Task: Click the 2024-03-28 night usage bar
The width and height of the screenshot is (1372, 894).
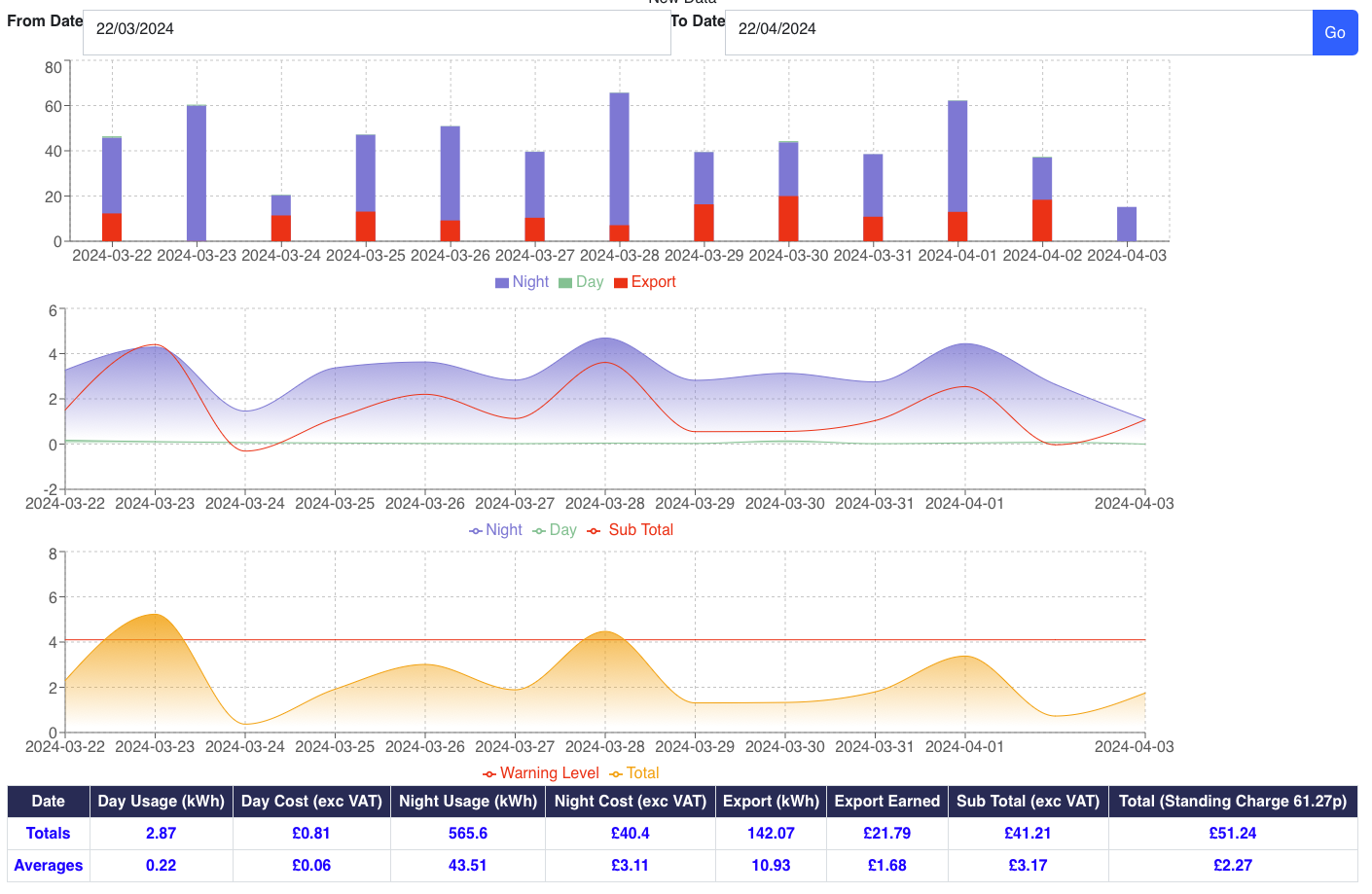Action: pos(619,160)
